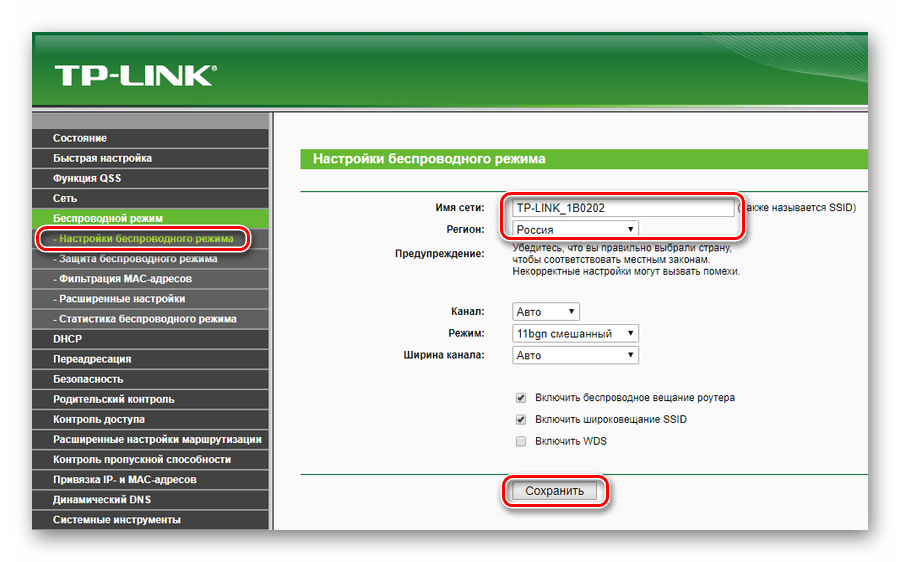Open the DHCP menu item

pos(150,339)
